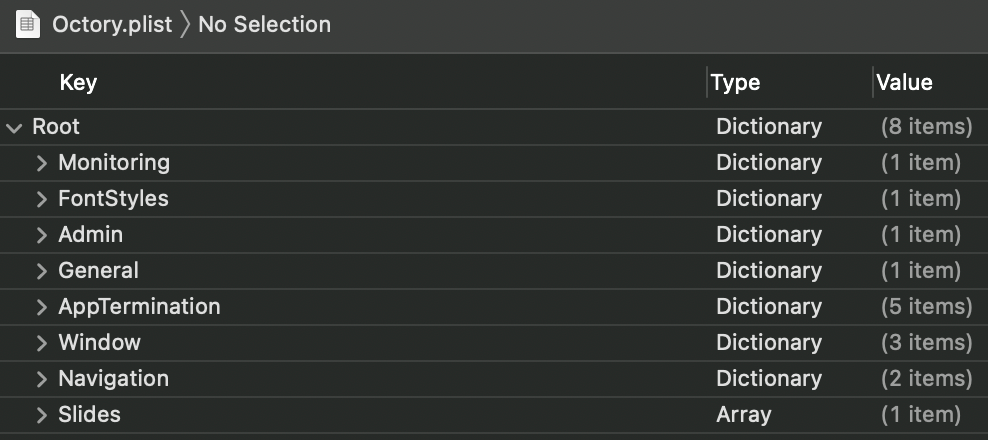Click the (3 items) value for Window
Viewport: 988px width, 440px height.
point(925,342)
